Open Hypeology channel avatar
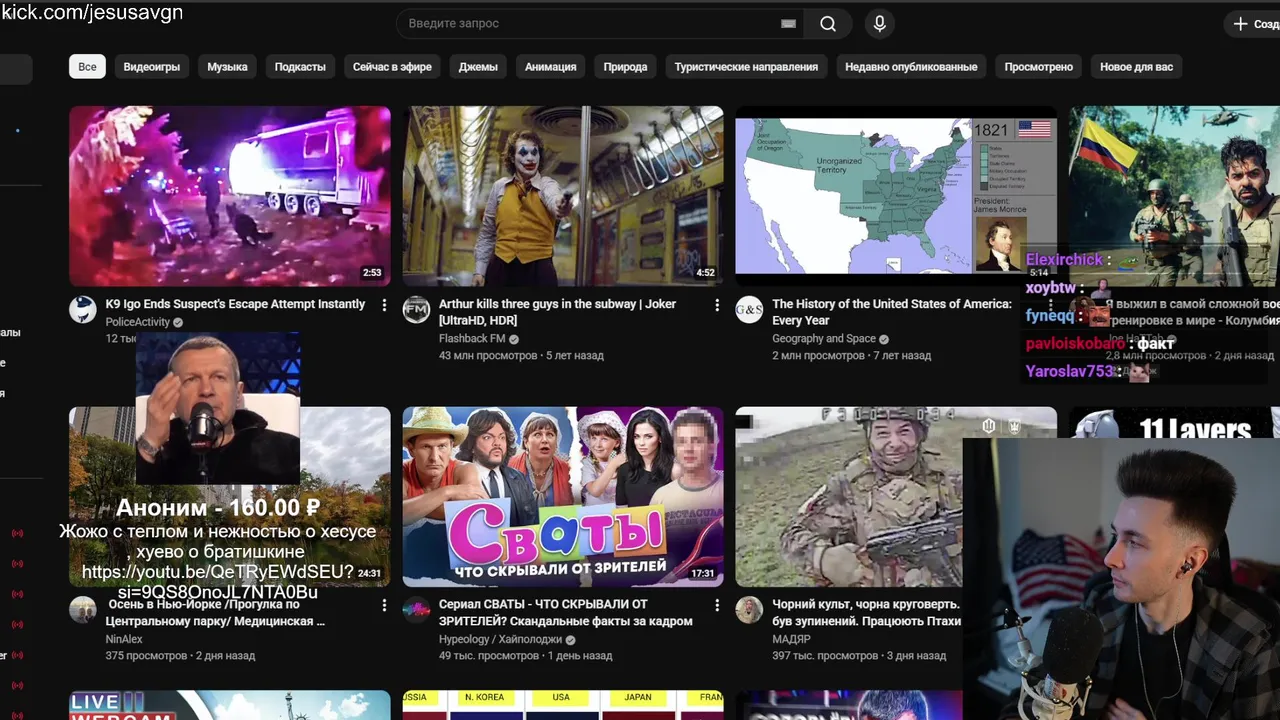 [416, 610]
